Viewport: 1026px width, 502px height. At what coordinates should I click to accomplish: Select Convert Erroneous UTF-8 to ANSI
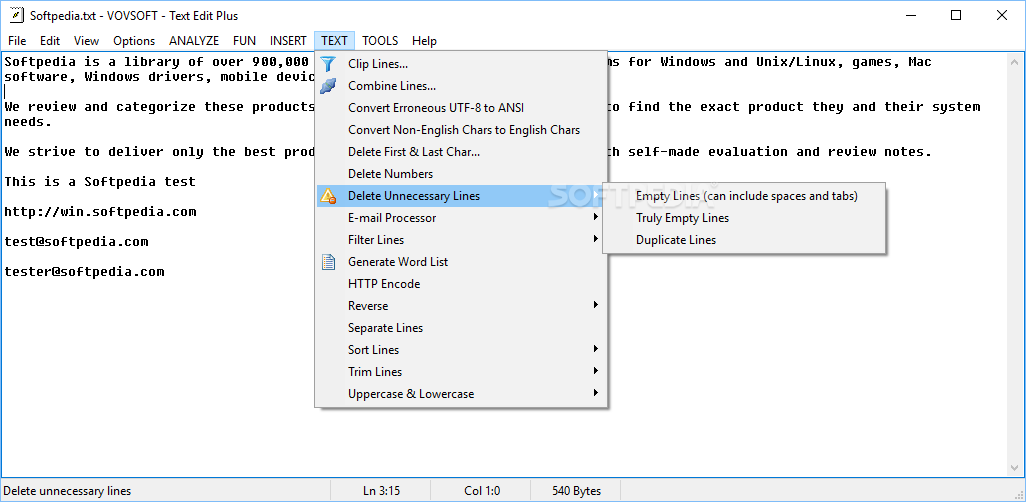(462, 108)
